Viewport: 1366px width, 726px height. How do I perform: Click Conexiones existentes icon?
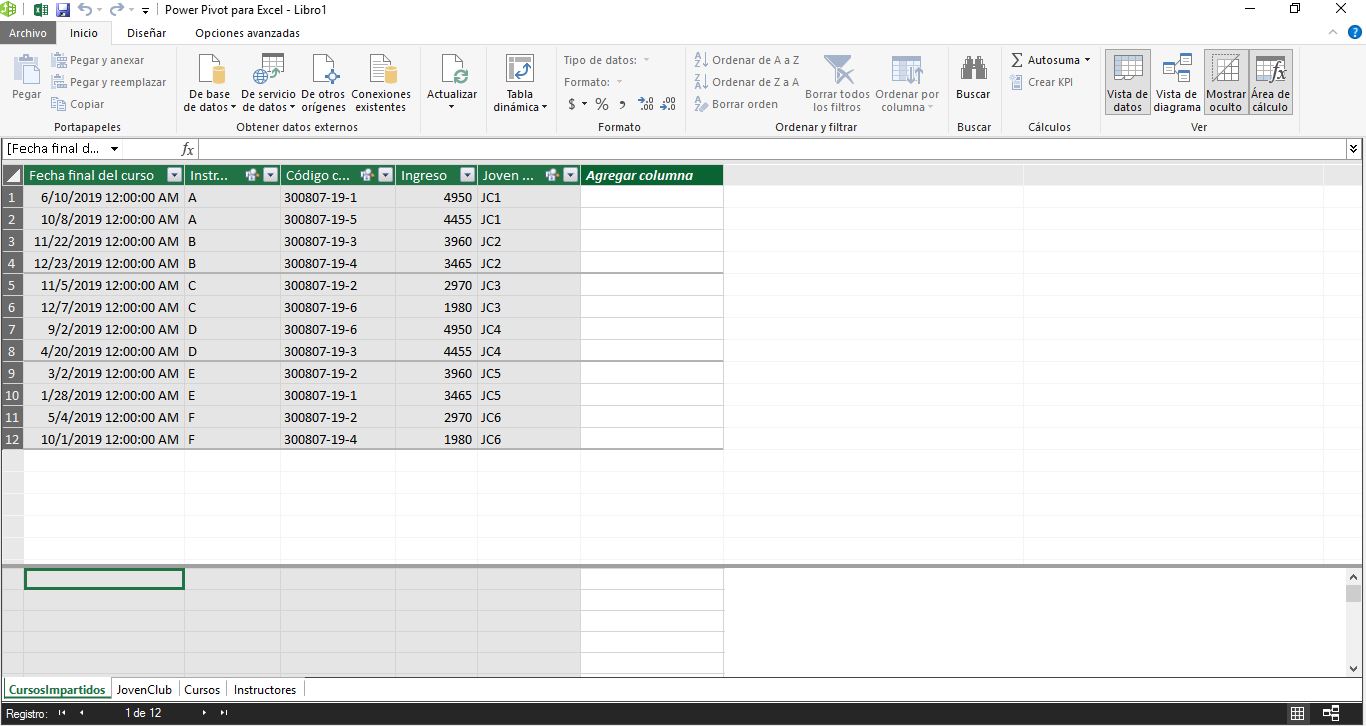[381, 72]
